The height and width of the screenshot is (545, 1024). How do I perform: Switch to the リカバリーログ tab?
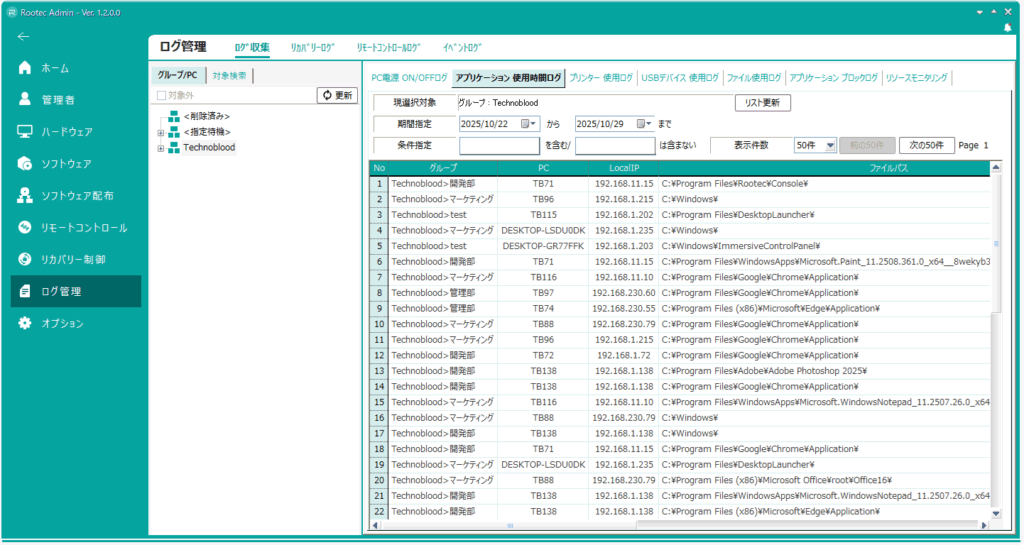click(313, 47)
